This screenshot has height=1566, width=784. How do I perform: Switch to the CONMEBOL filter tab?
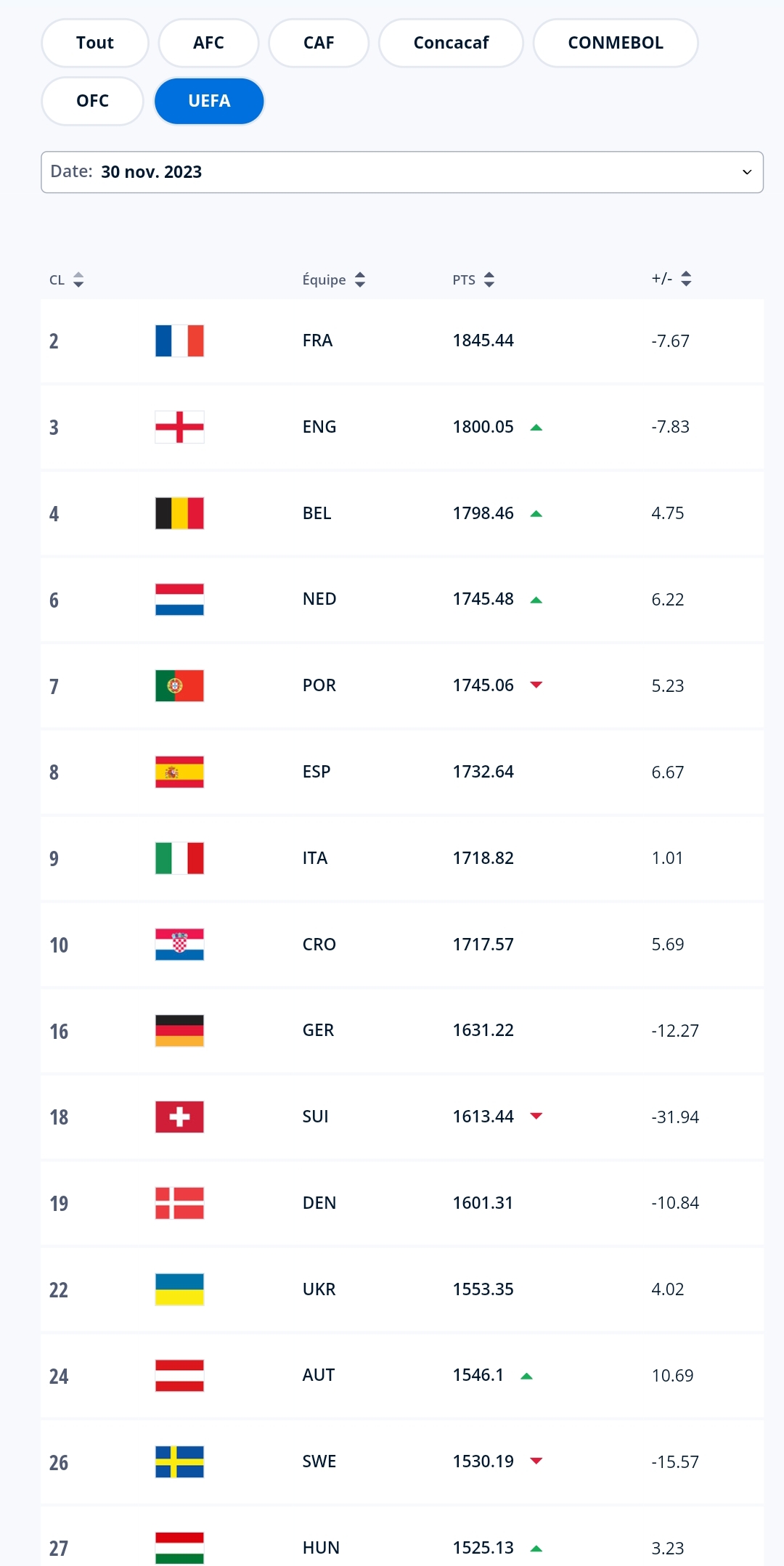tap(615, 43)
